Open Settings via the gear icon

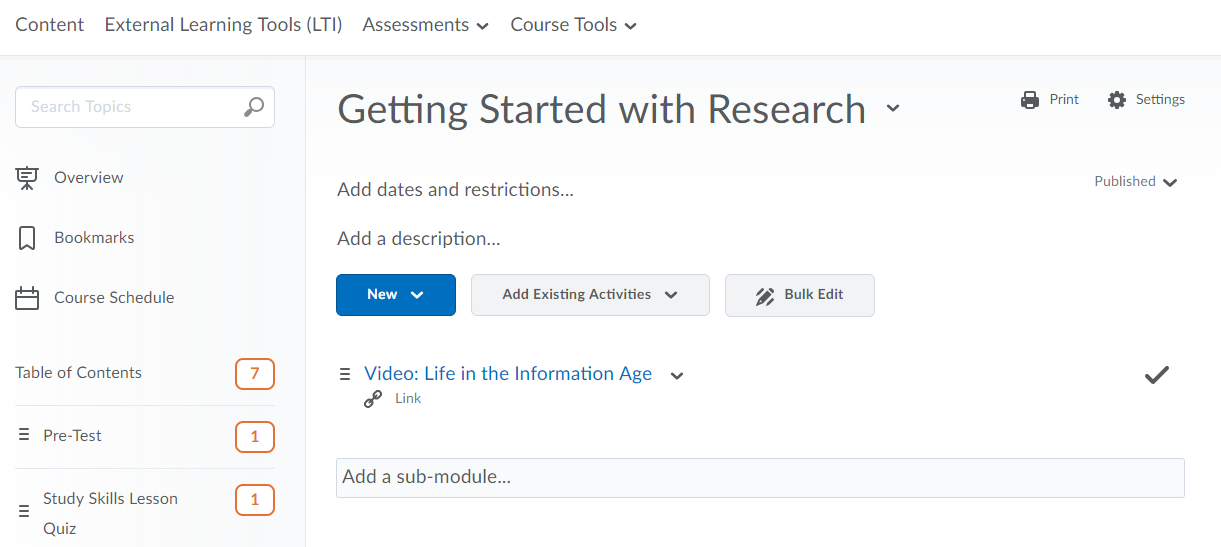[x=1117, y=100]
